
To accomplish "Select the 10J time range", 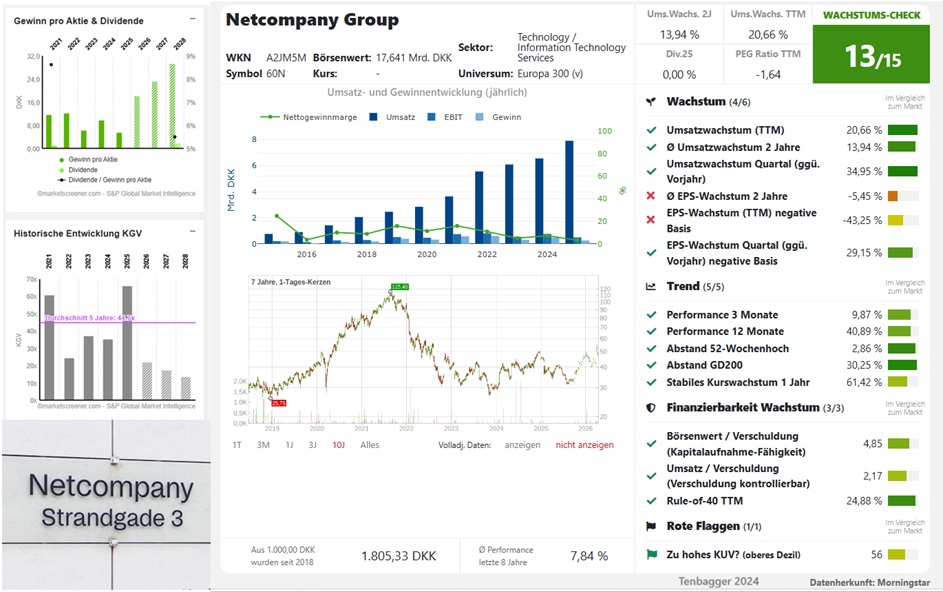I will tap(340, 445).
